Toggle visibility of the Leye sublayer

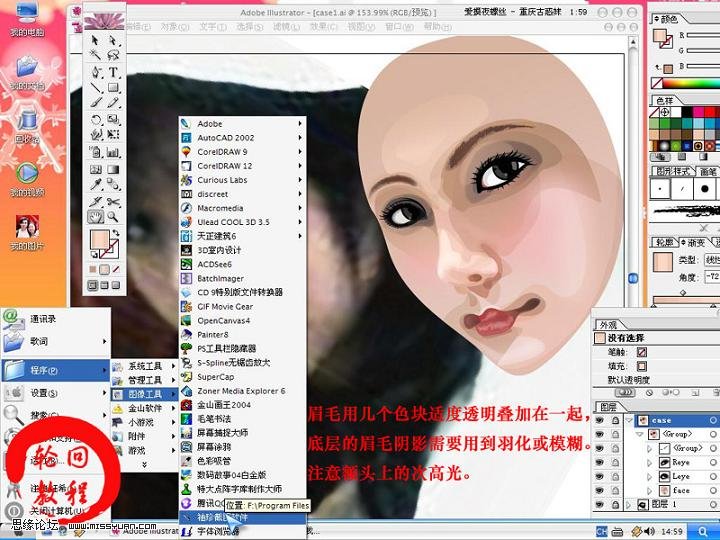599,477
